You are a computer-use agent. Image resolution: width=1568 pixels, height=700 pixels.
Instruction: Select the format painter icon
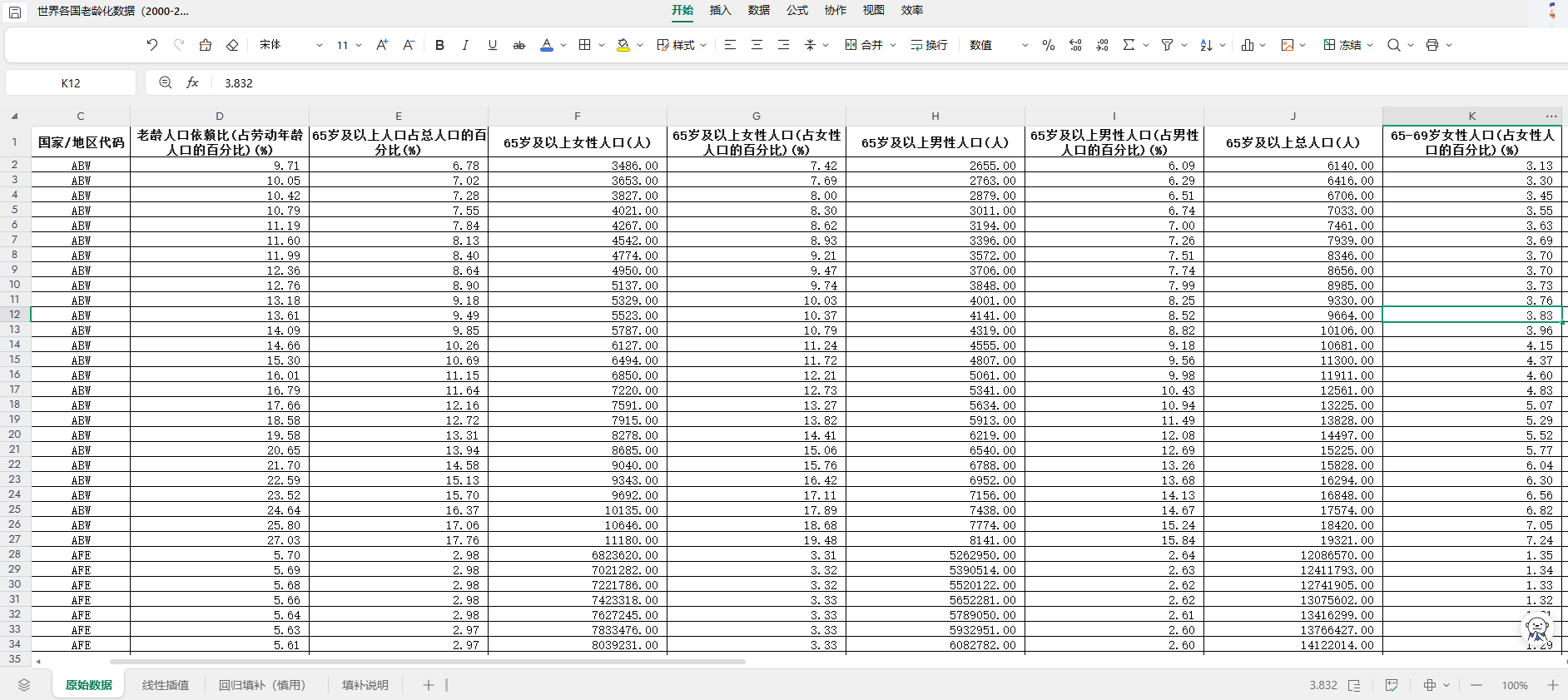[x=206, y=45]
